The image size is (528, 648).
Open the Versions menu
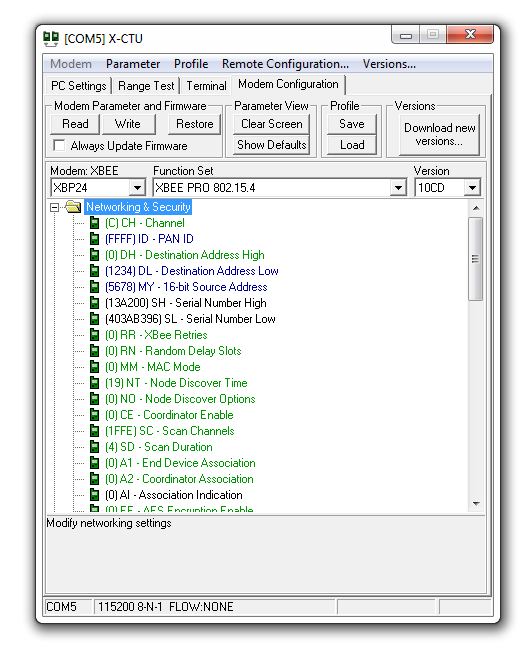pos(389,64)
